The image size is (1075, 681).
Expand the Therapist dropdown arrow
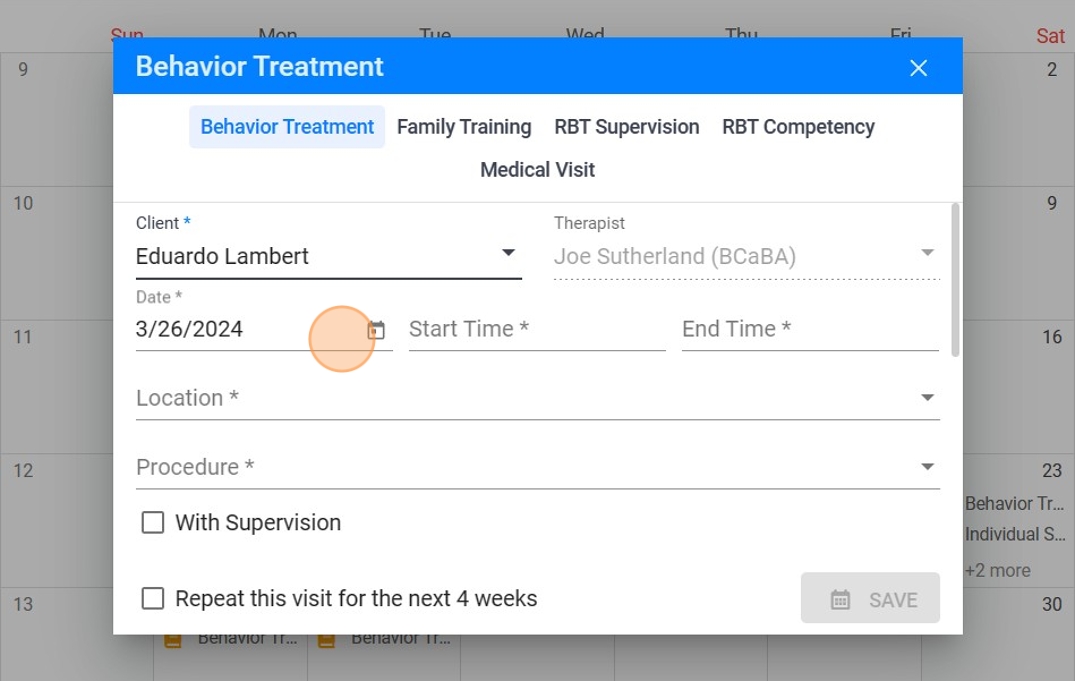point(927,254)
